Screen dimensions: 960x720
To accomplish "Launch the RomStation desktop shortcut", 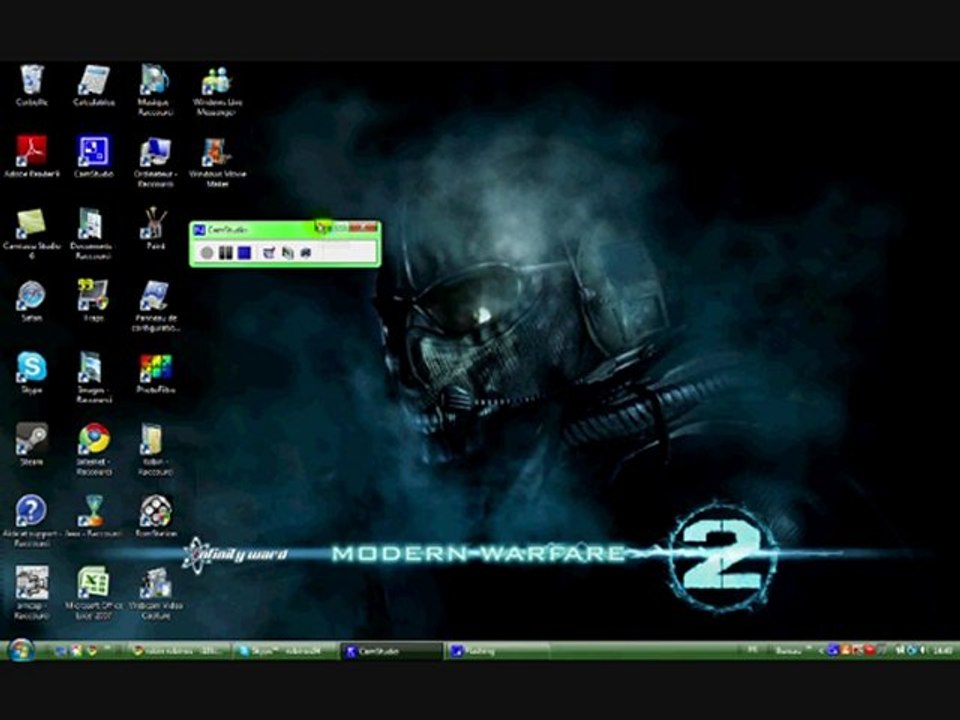I will pos(155,516).
